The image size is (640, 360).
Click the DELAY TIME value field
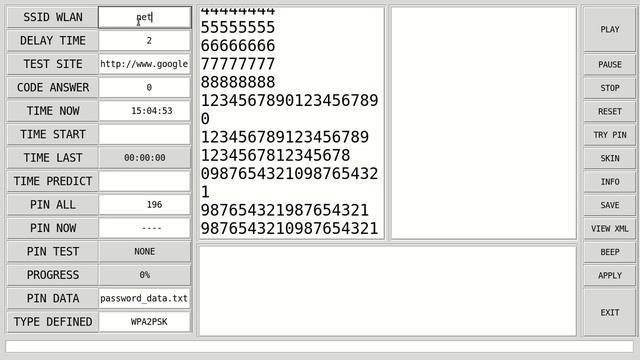tap(144, 40)
